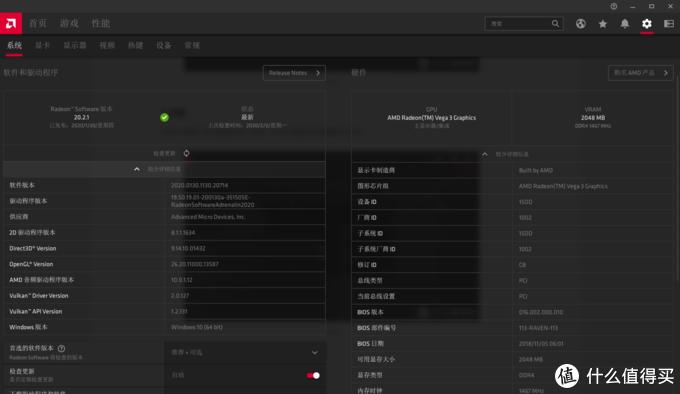Click the 设备 ID row label

(x=367, y=202)
